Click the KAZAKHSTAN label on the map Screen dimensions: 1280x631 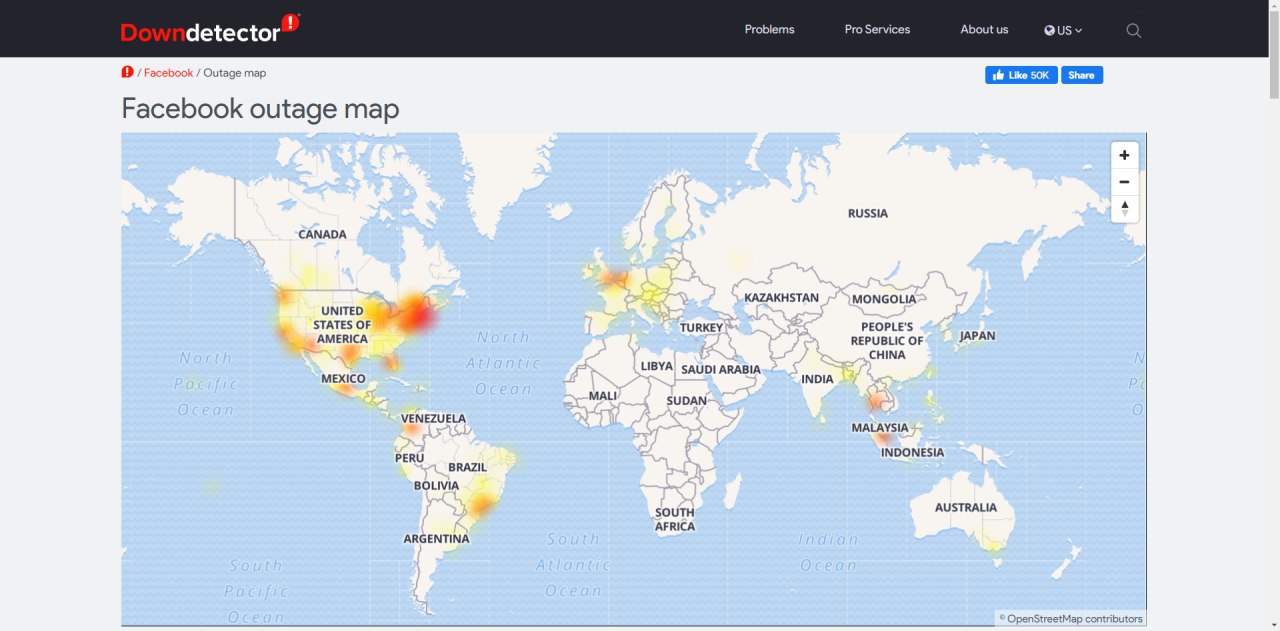click(x=781, y=298)
